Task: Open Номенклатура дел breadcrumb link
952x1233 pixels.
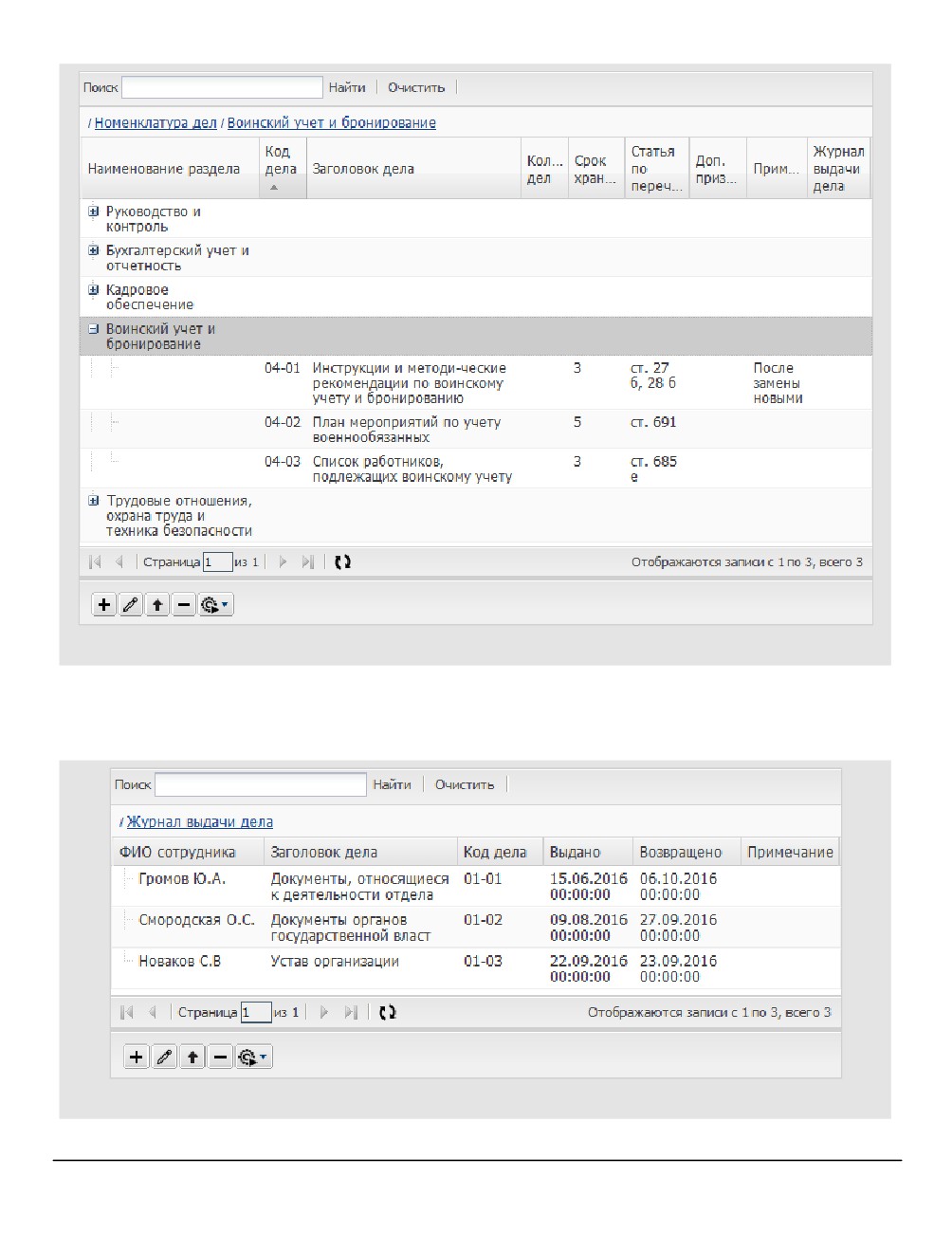Action: point(156,122)
